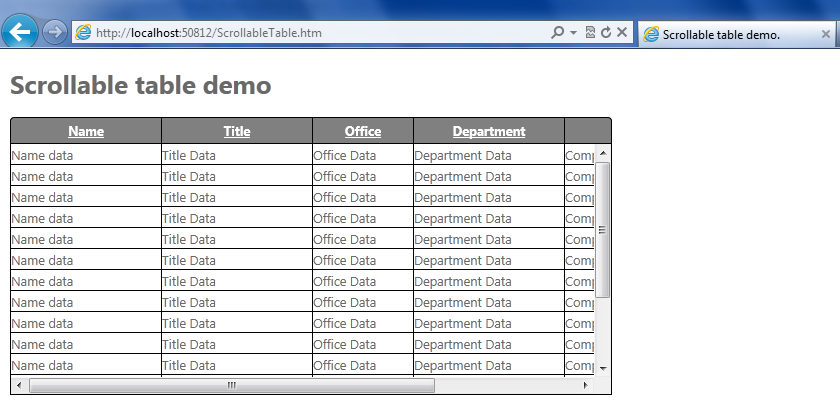The height and width of the screenshot is (410, 840).
Task: Sort the table by Name column
Action: point(86,131)
